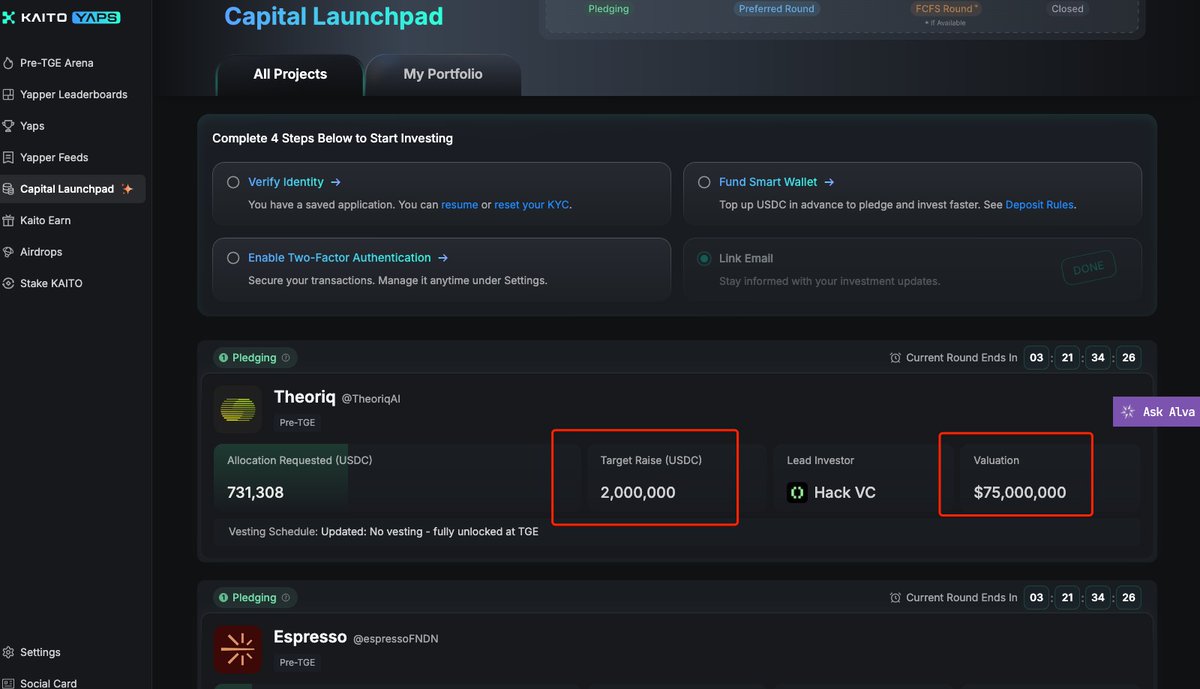Viewport: 1200px width, 689px height.
Task: Select the Fund Smart Wallet radio circle
Action: [704, 182]
